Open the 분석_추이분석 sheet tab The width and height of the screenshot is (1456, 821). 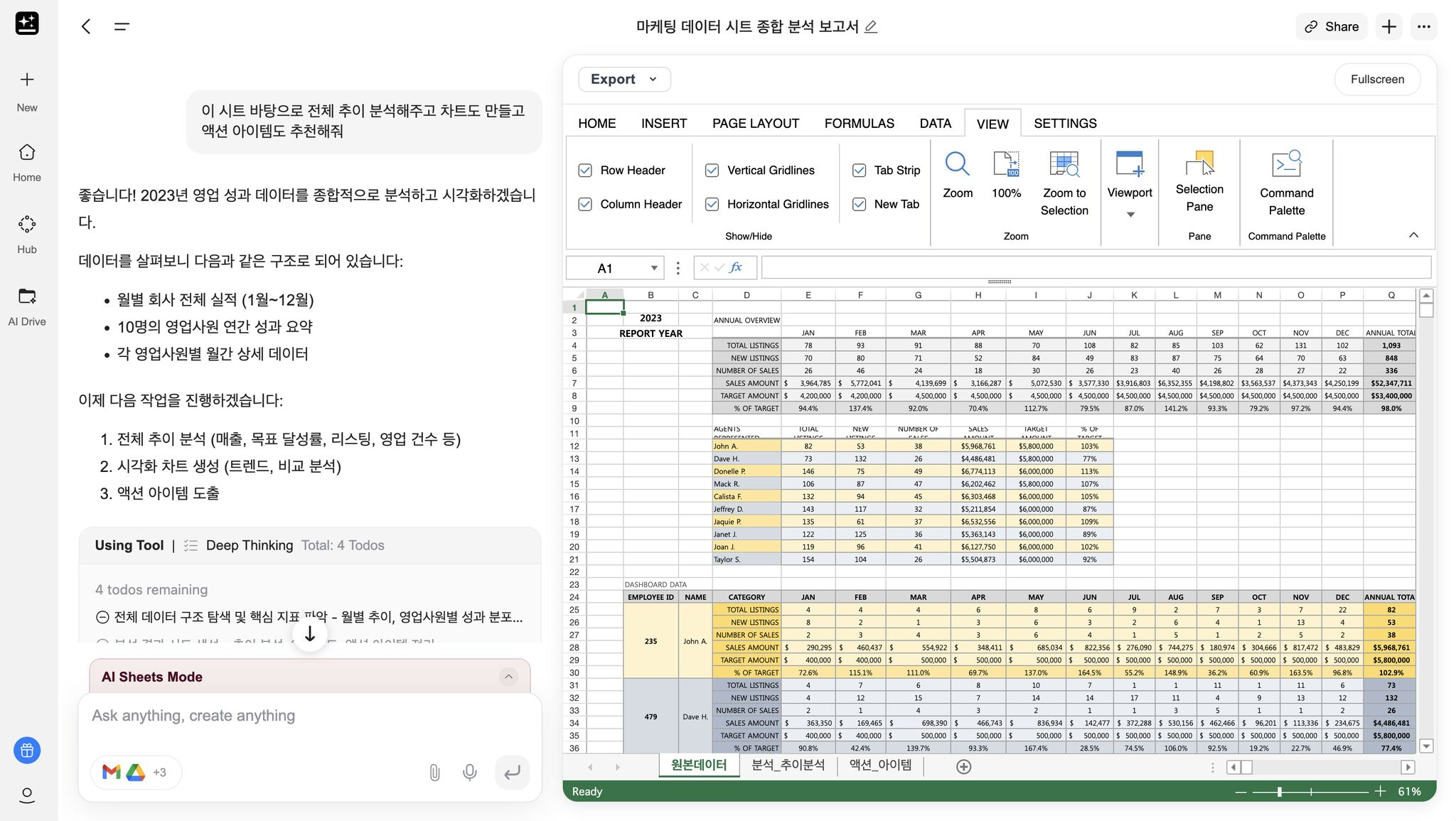[787, 764]
